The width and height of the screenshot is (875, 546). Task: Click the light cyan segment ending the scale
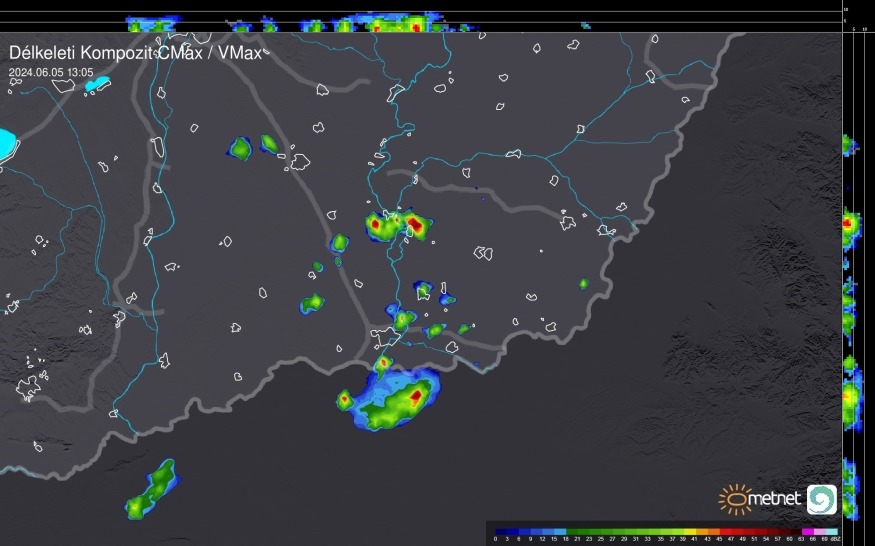click(831, 531)
